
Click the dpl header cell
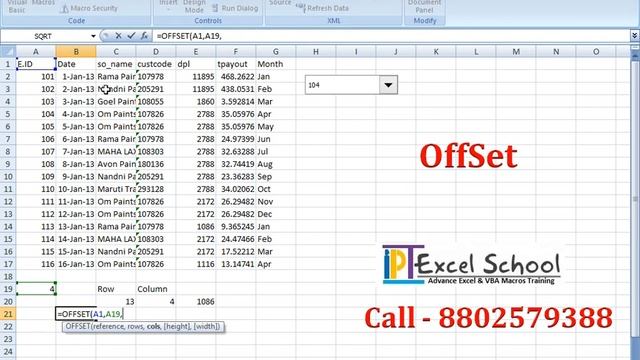(196, 64)
